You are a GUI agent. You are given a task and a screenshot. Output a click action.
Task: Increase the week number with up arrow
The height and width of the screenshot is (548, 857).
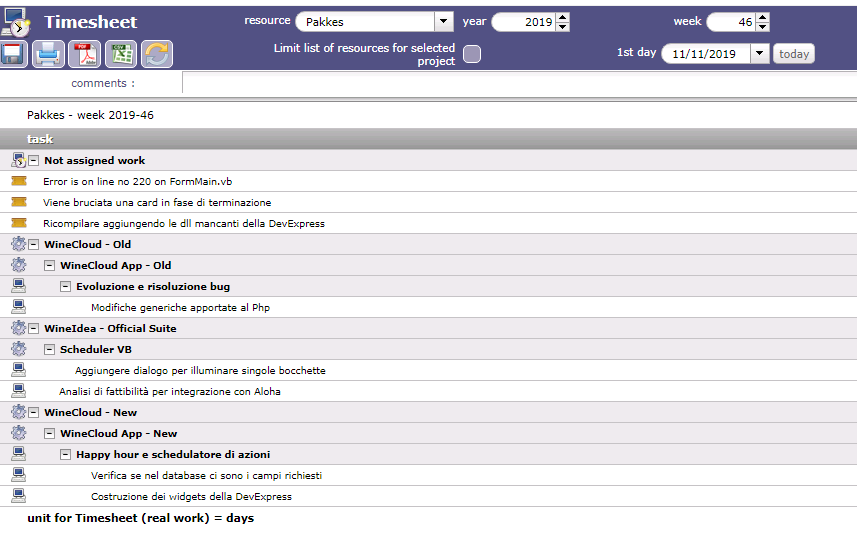click(x=763, y=16)
